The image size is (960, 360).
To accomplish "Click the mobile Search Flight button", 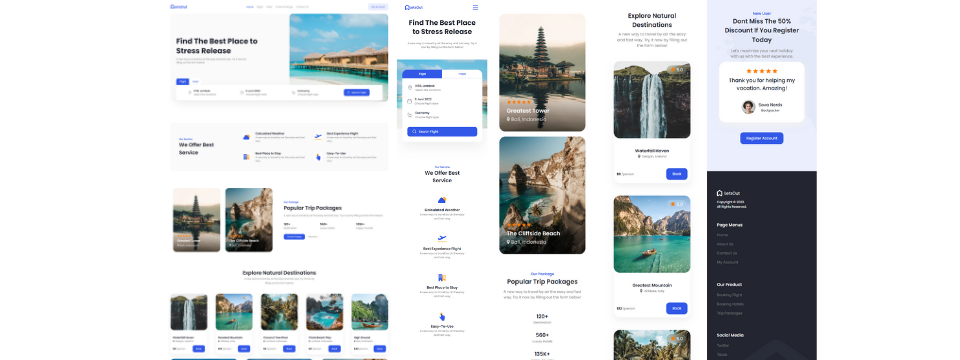I will coord(442,132).
